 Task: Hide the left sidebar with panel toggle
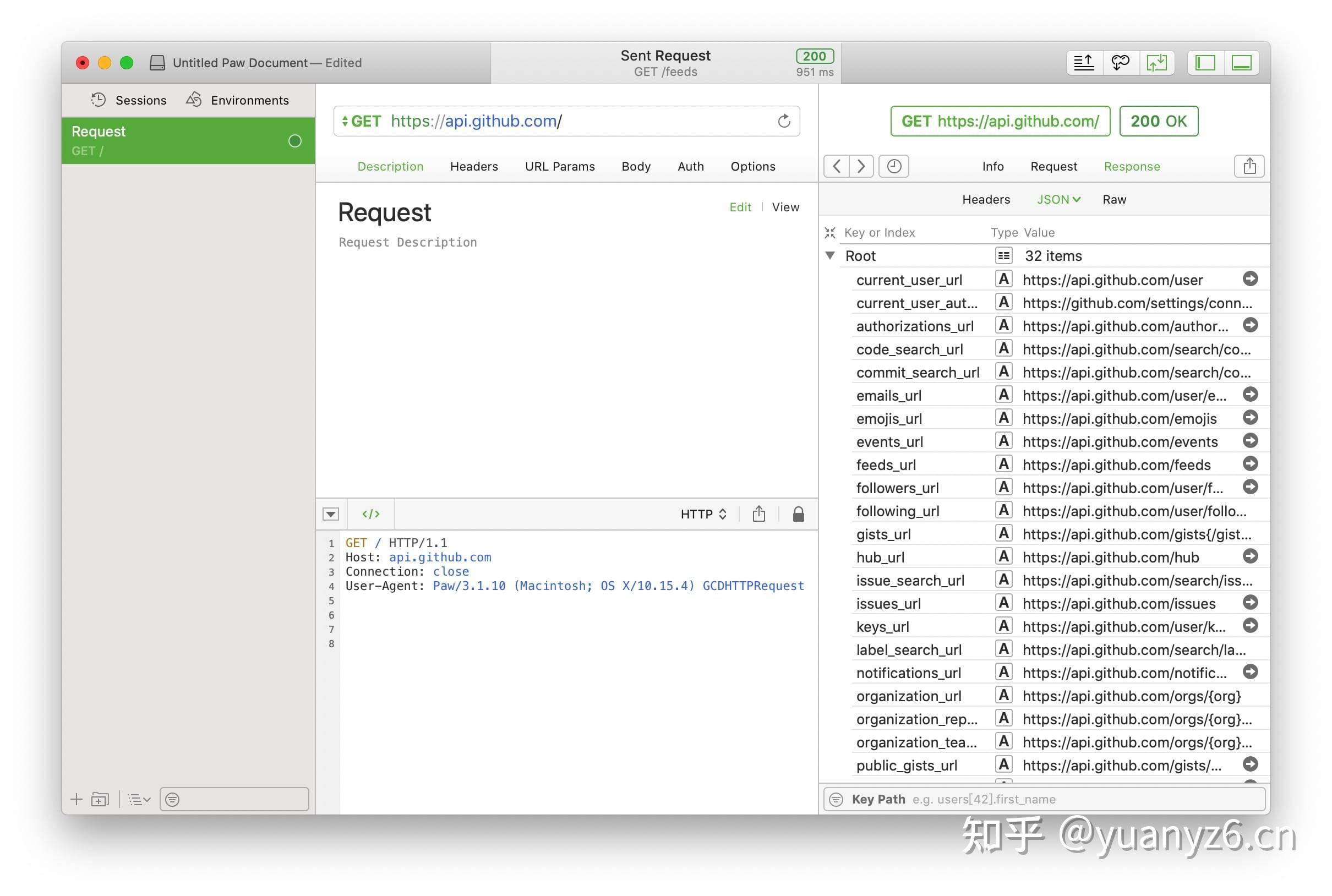pyautogui.click(x=1205, y=62)
